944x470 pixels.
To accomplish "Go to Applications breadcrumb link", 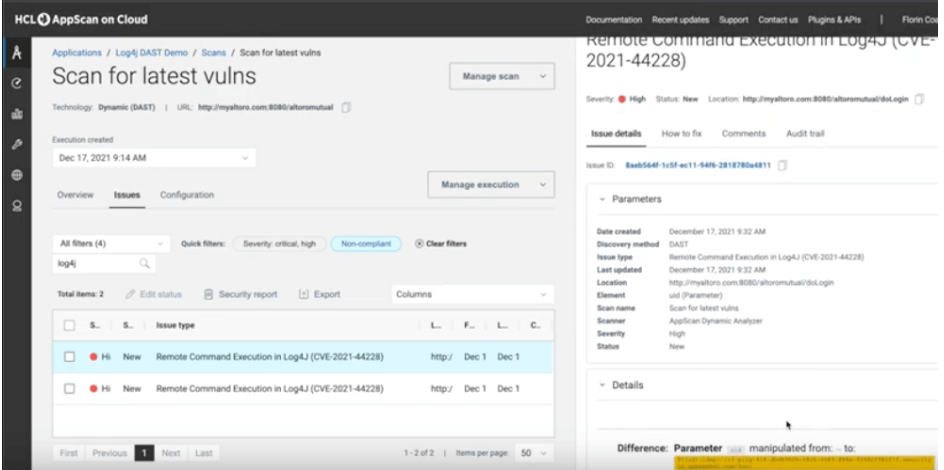I will [x=76, y=53].
